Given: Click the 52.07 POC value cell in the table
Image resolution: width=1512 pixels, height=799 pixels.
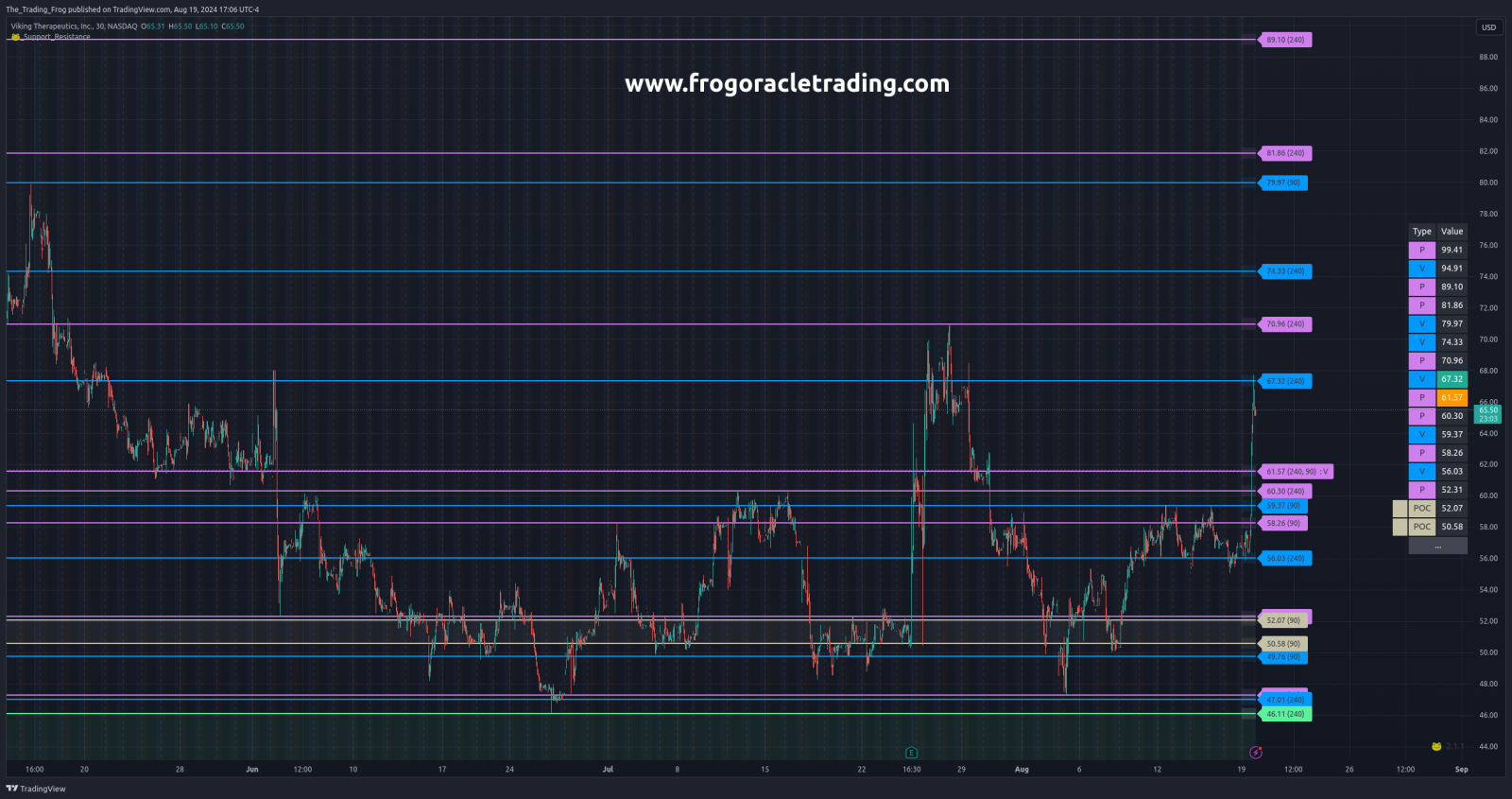Looking at the screenshot, I should pyautogui.click(x=1452, y=509).
